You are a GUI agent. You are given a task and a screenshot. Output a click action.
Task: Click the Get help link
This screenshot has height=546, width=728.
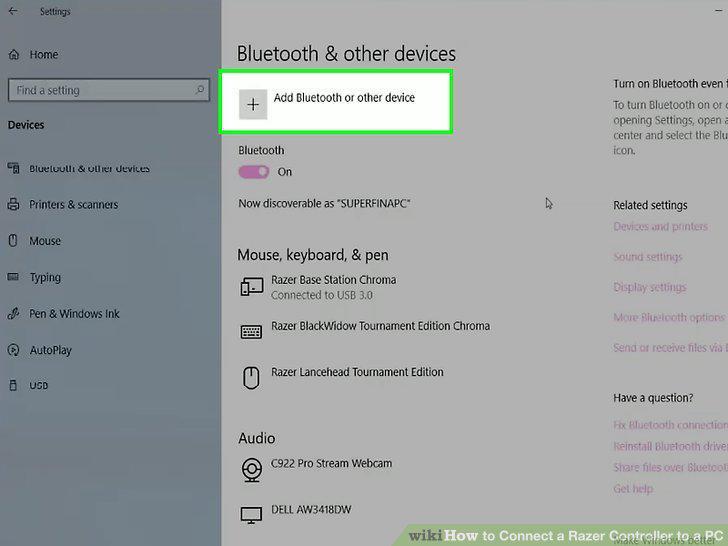[633, 489]
